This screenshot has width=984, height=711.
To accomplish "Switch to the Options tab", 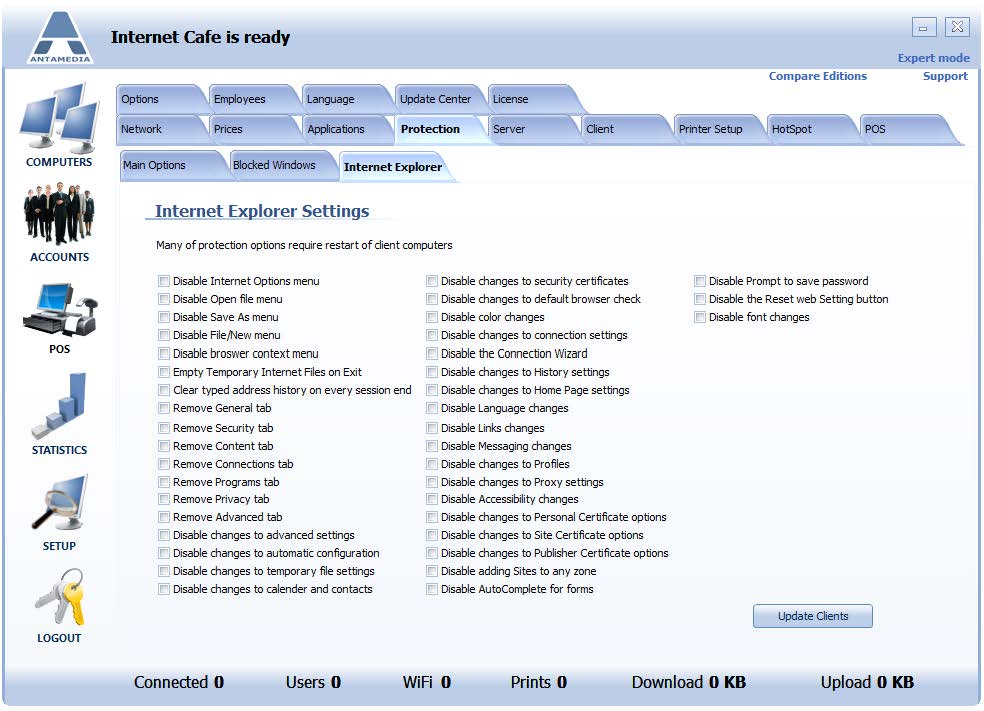I will click(x=160, y=99).
